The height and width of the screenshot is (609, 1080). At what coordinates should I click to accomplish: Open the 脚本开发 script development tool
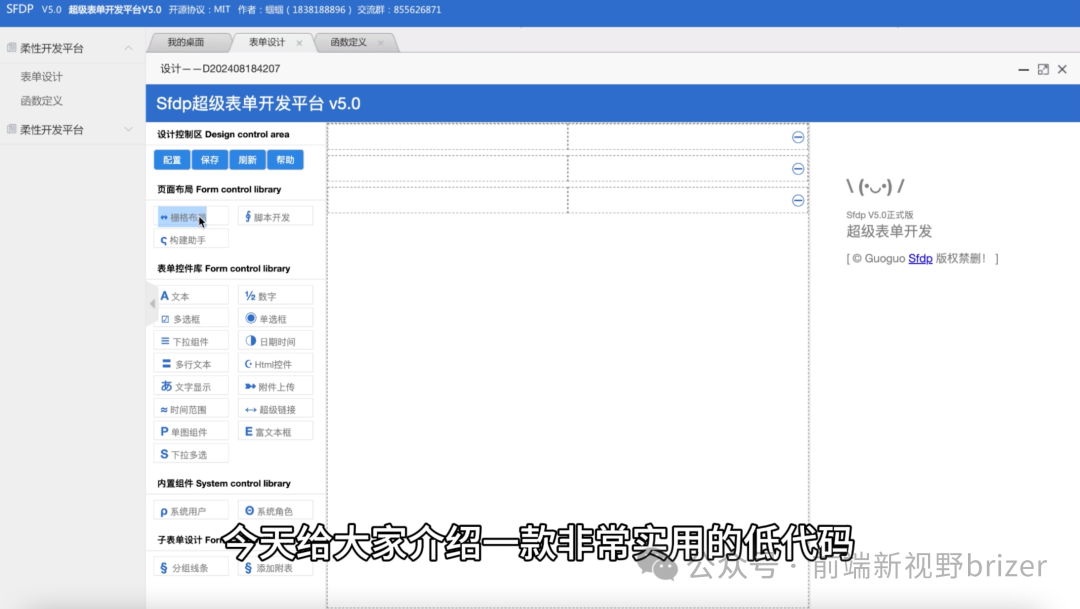click(x=275, y=217)
